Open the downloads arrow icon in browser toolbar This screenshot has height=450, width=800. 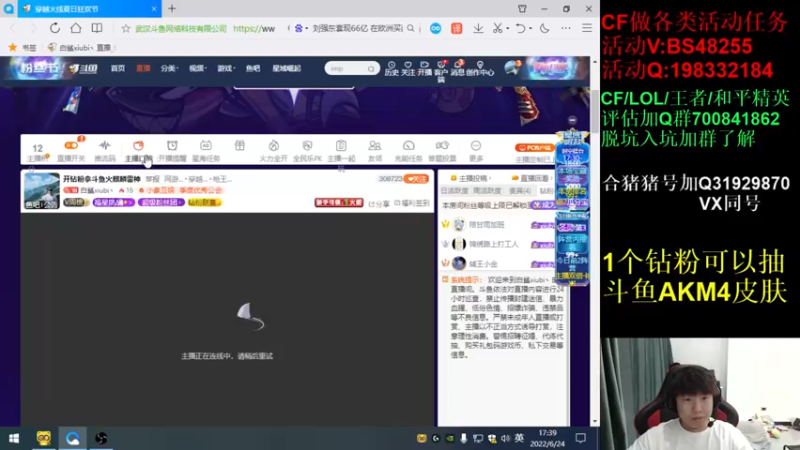(478, 29)
